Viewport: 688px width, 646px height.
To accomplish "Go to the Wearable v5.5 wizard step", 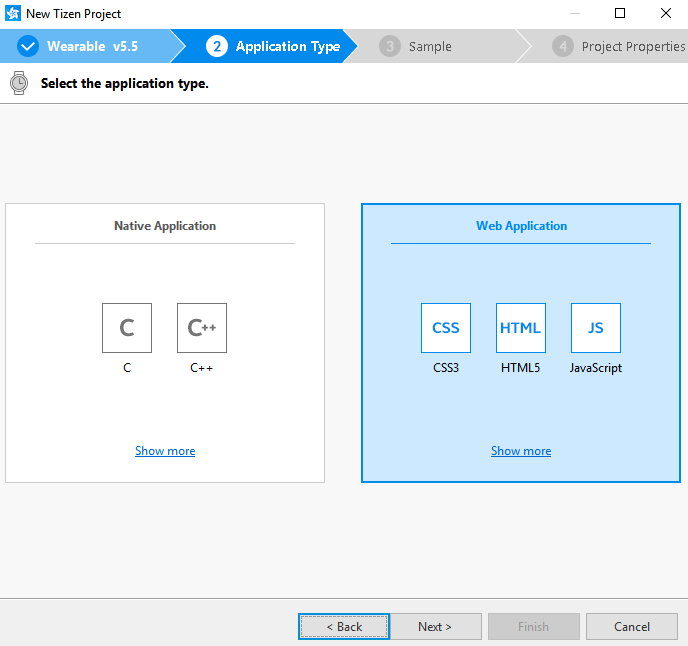I will pos(92,46).
